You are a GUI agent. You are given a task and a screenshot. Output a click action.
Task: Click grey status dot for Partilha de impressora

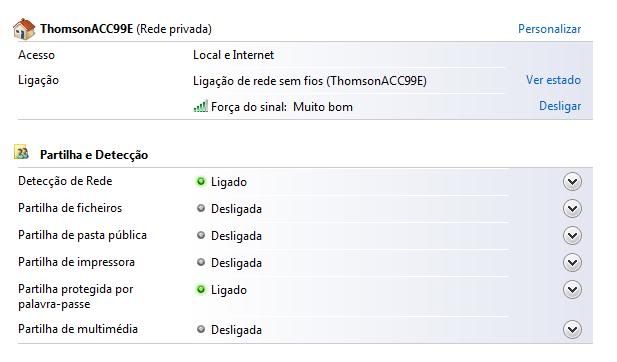(201, 262)
